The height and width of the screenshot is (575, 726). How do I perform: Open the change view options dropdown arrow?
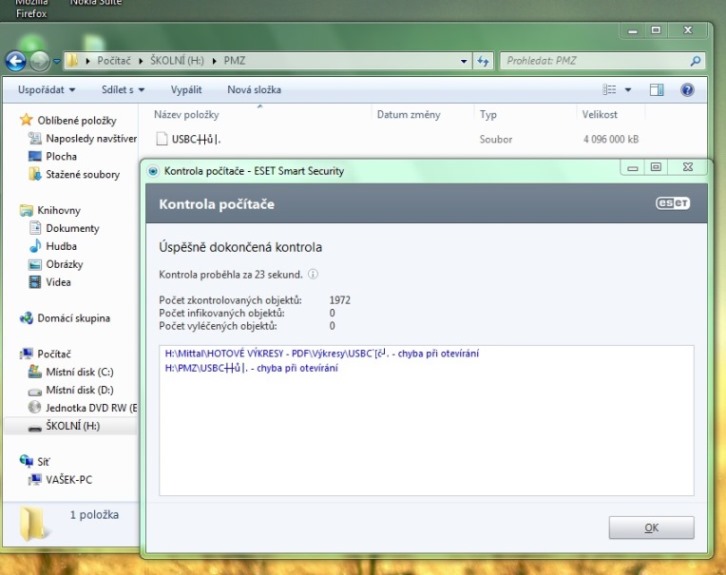coord(628,90)
